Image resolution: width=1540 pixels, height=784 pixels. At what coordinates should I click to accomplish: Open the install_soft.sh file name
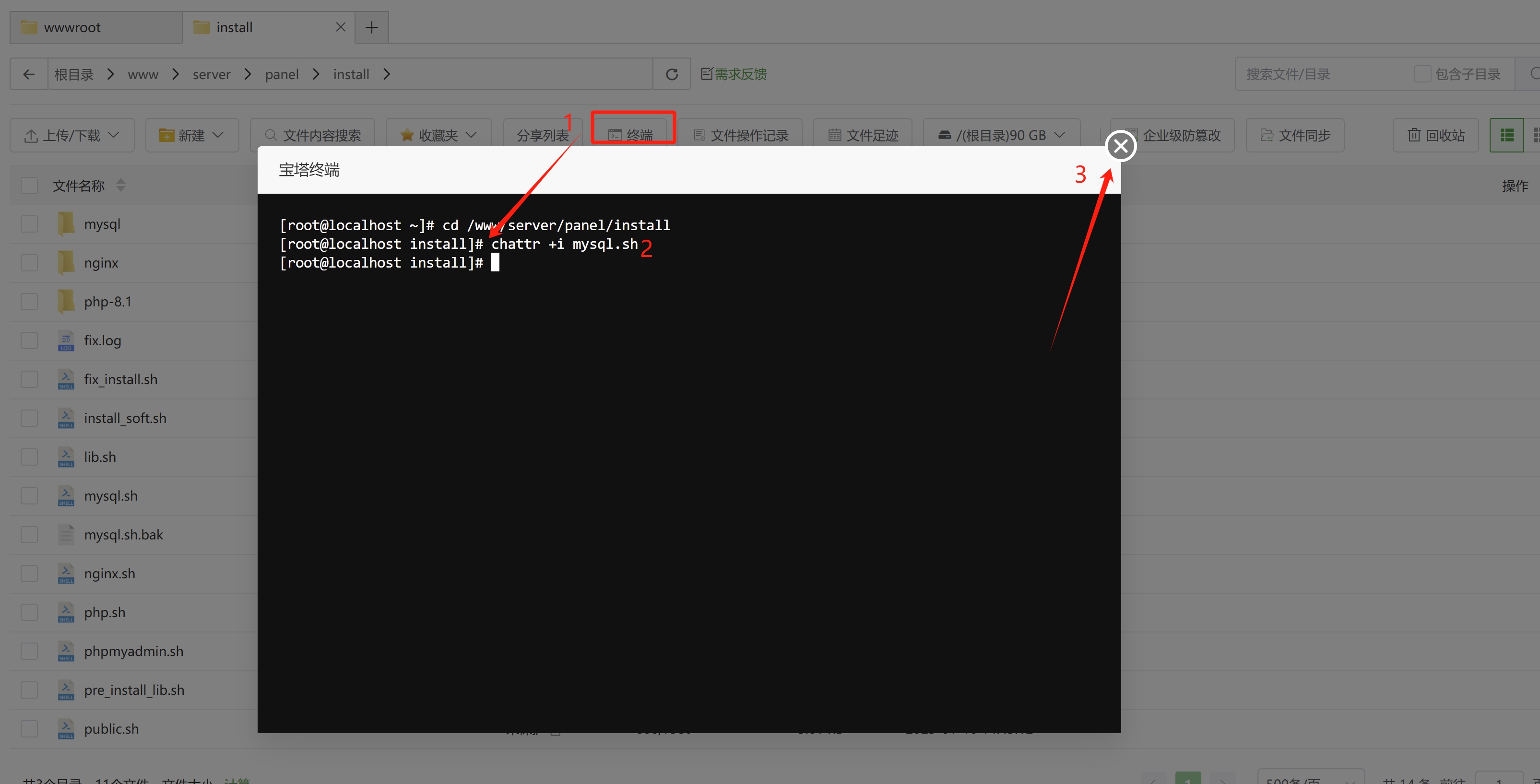click(x=126, y=418)
